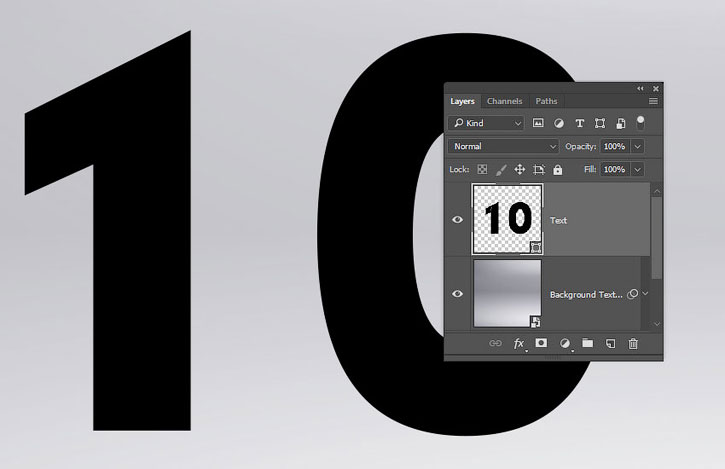This screenshot has height=469, width=725.
Task: Open the Kind filter dropdown
Action: coord(486,123)
